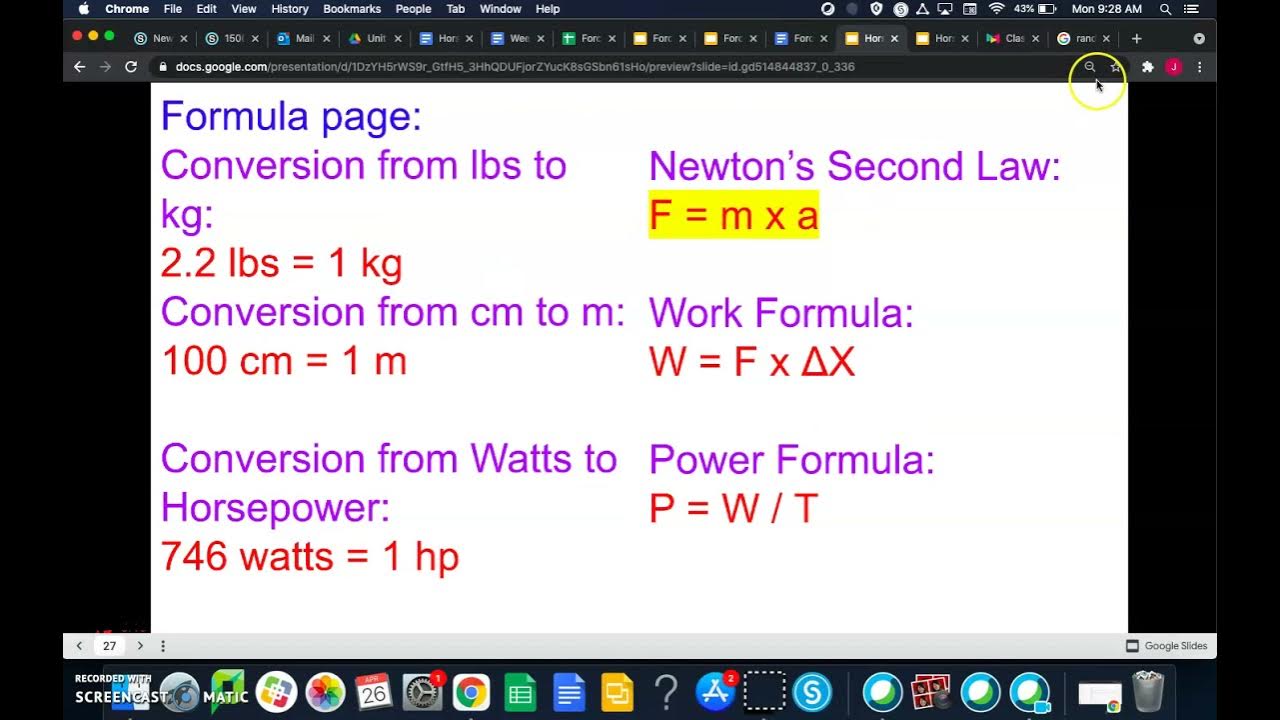
Task: Click the Google Slides link at bottom right
Action: point(1167,646)
